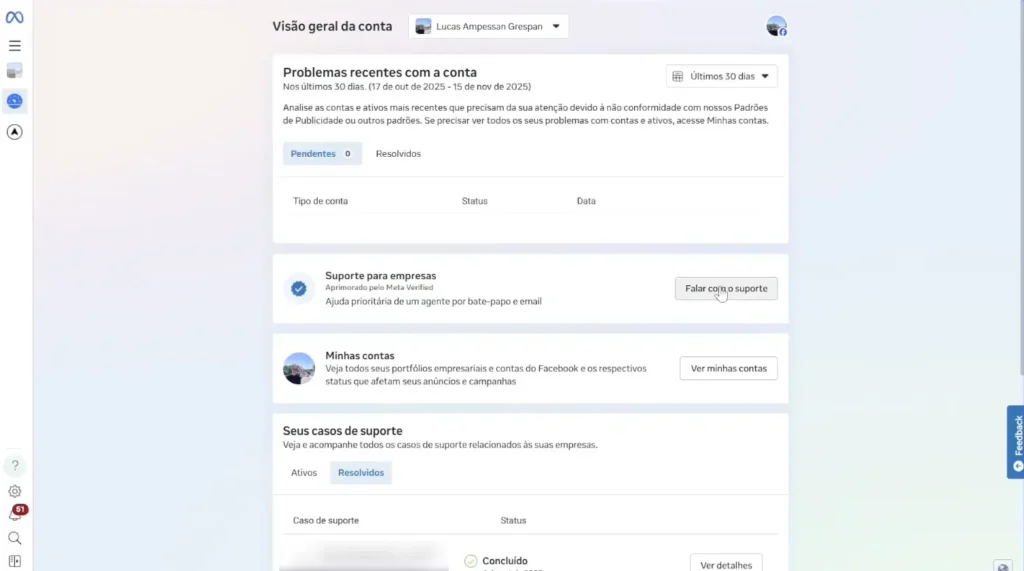Click the Caso de suporte column header
The height and width of the screenshot is (571, 1024).
(326, 521)
